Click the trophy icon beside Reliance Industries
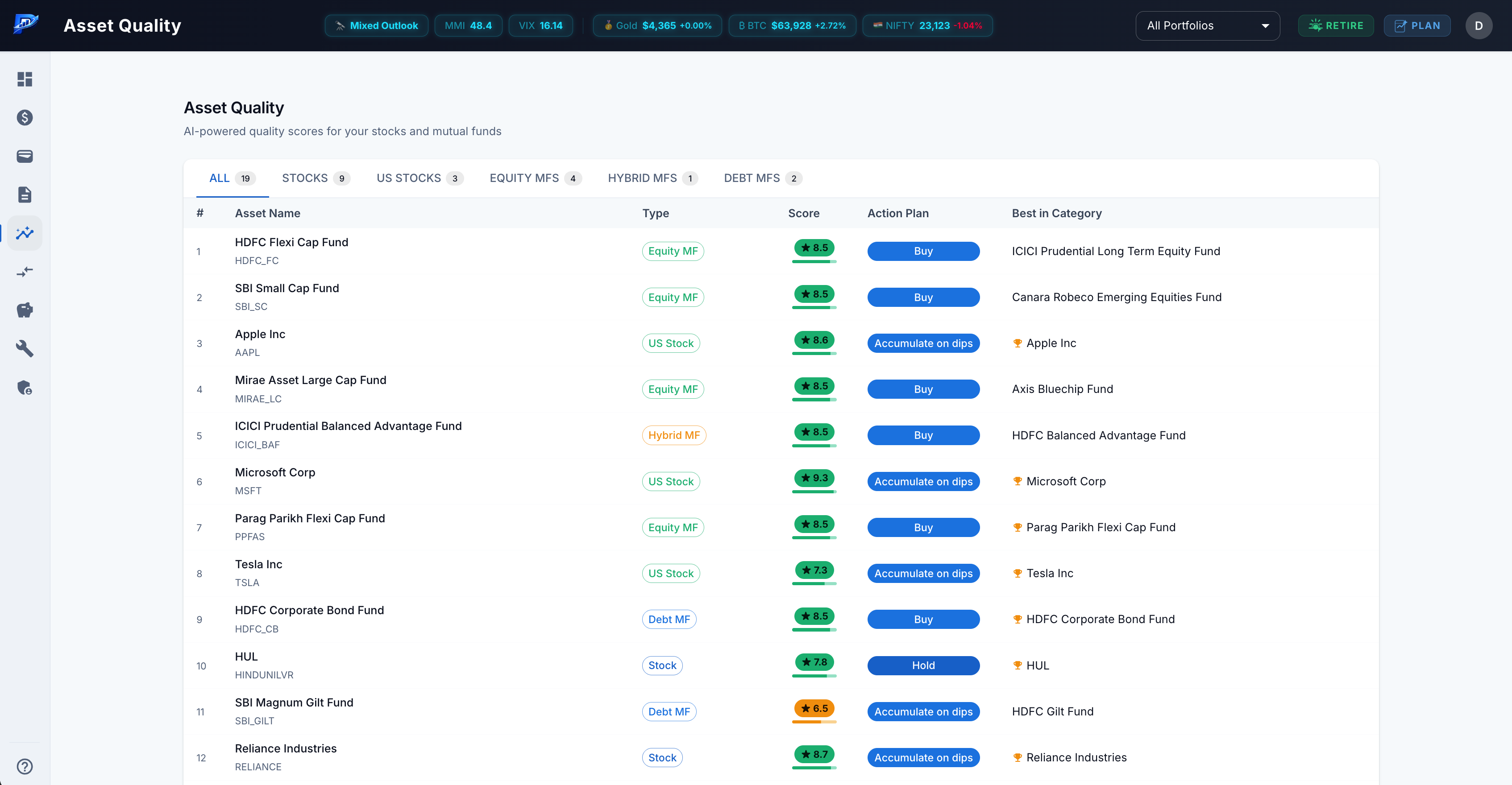 pos(1017,757)
